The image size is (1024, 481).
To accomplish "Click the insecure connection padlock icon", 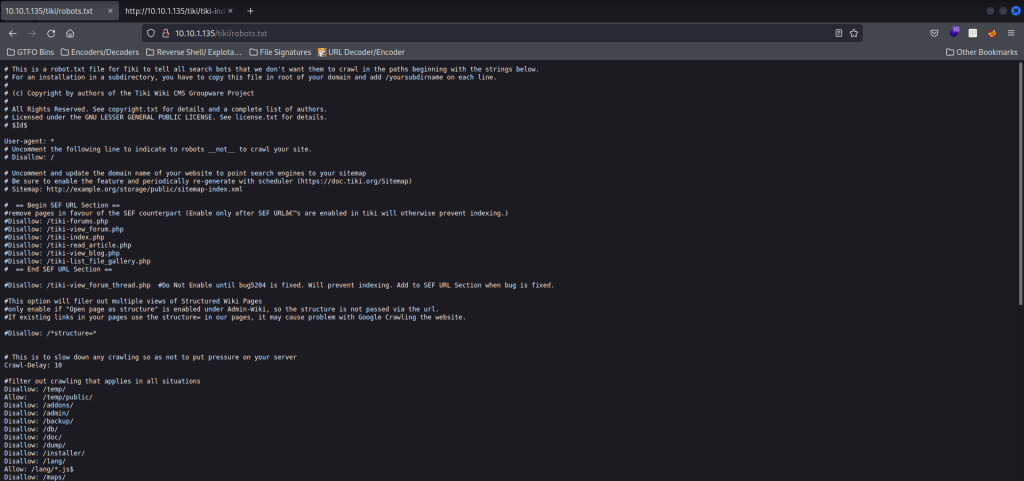I will click(165, 32).
